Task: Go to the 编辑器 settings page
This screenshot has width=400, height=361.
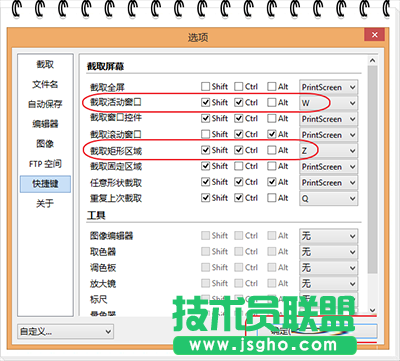Action: click(x=45, y=124)
